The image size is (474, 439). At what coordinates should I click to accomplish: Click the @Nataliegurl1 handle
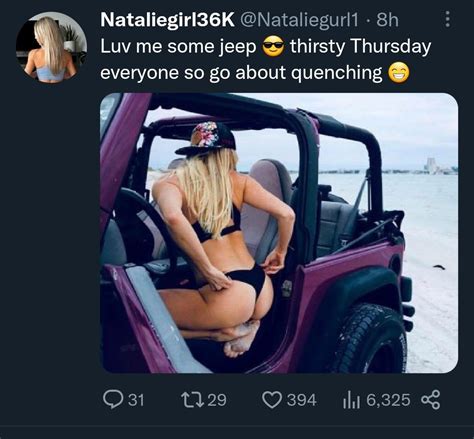[299, 20]
